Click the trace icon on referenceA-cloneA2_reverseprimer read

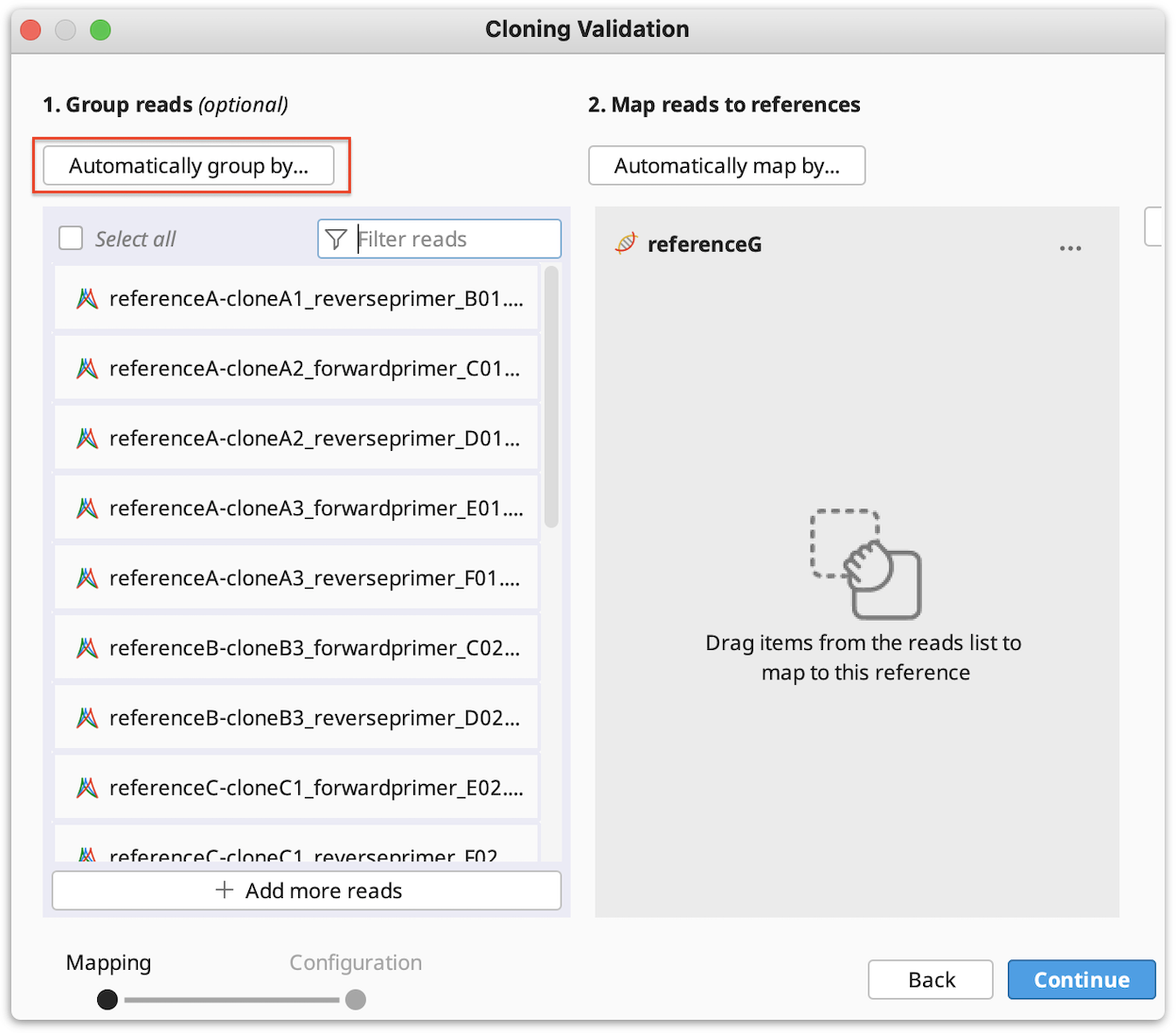pos(86,438)
